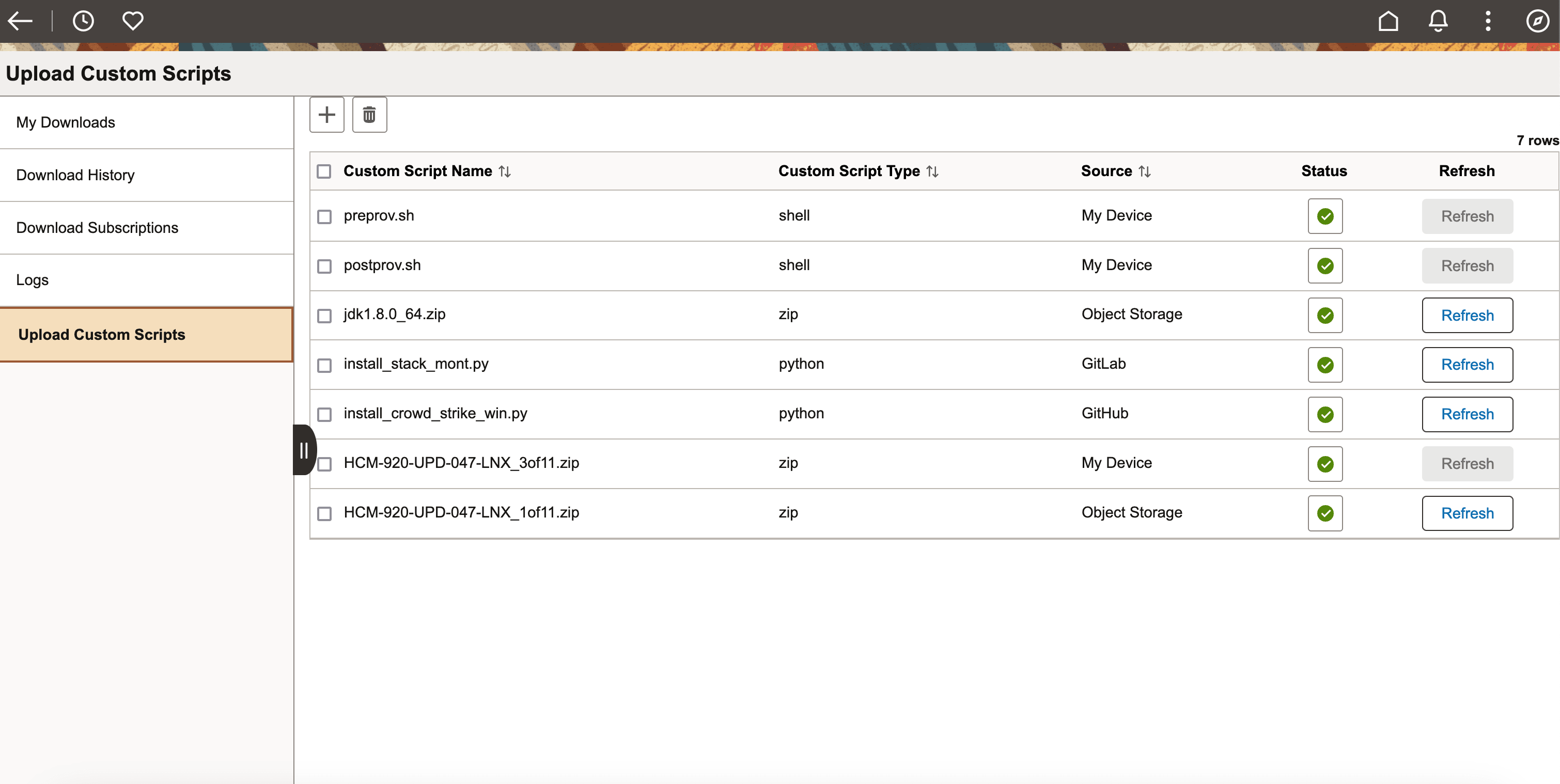Go to the home page icon
Image resolution: width=1560 pixels, height=784 pixels.
pos(1388,21)
